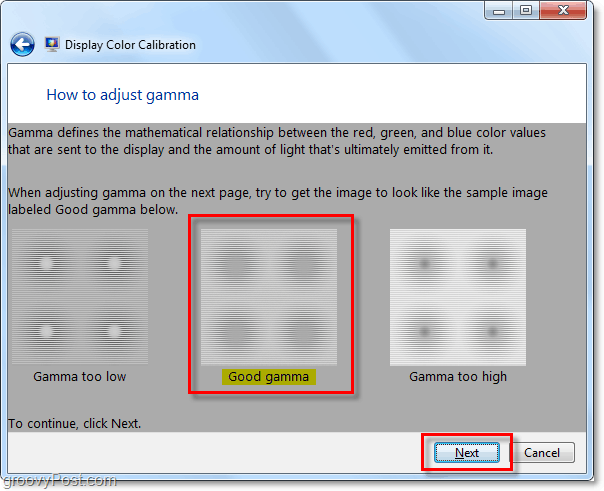Click the 'Gamma too low' label

[x=80, y=377]
